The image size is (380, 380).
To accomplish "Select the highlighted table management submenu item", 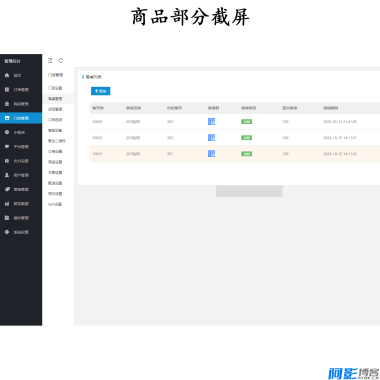I will [58, 99].
